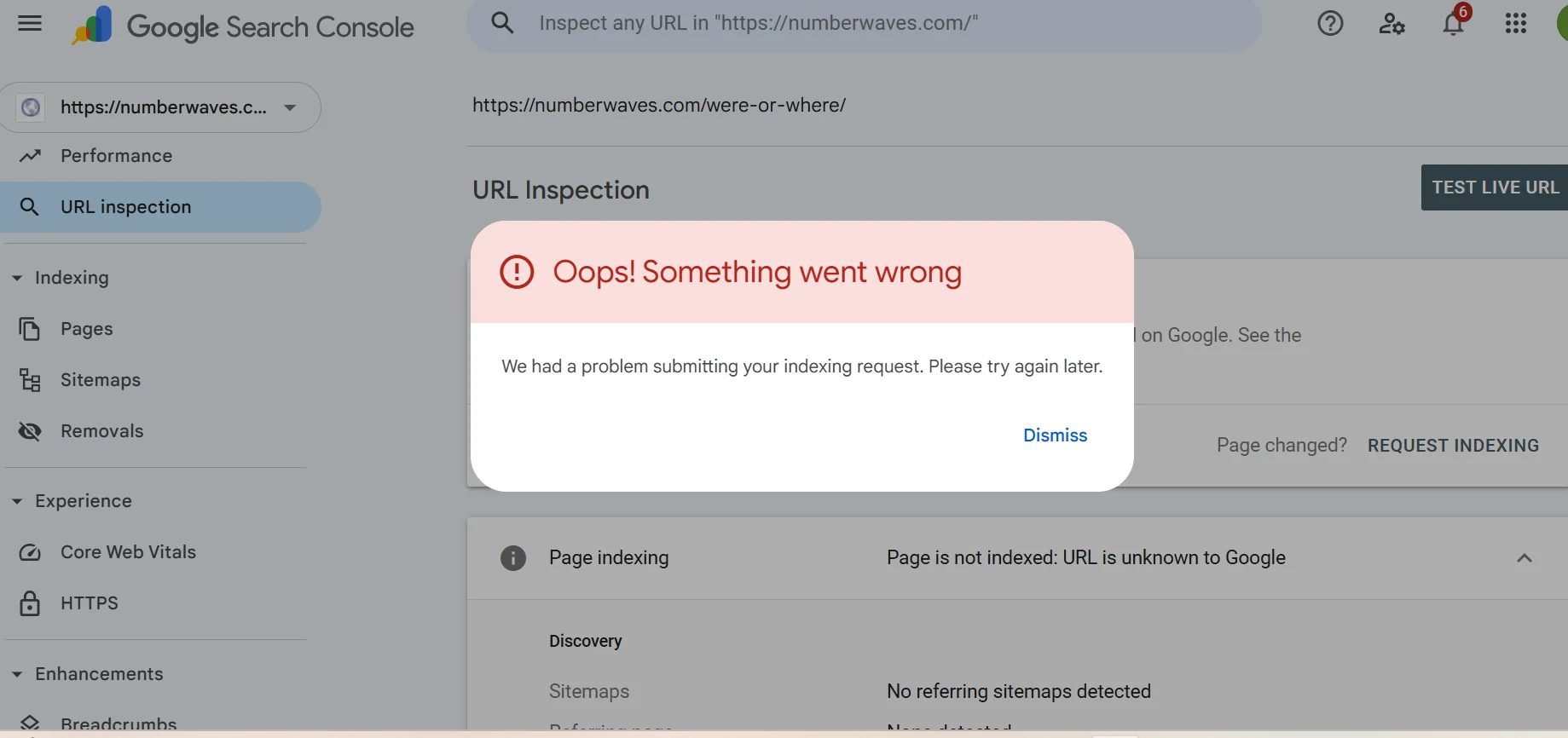
Task: Open the notifications bell
Action: (1454, 23)
